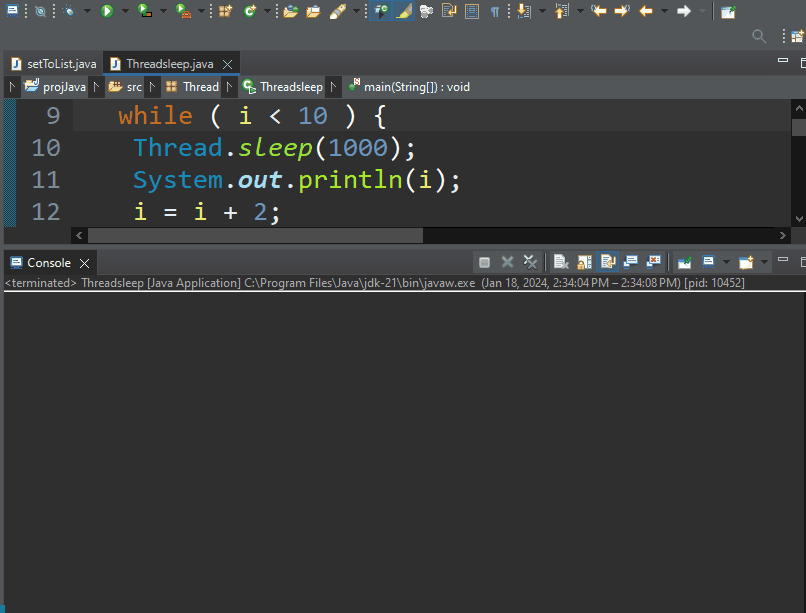Toggle Word Wrap in Console toolbar
The image size is (806, 613).
607,262
